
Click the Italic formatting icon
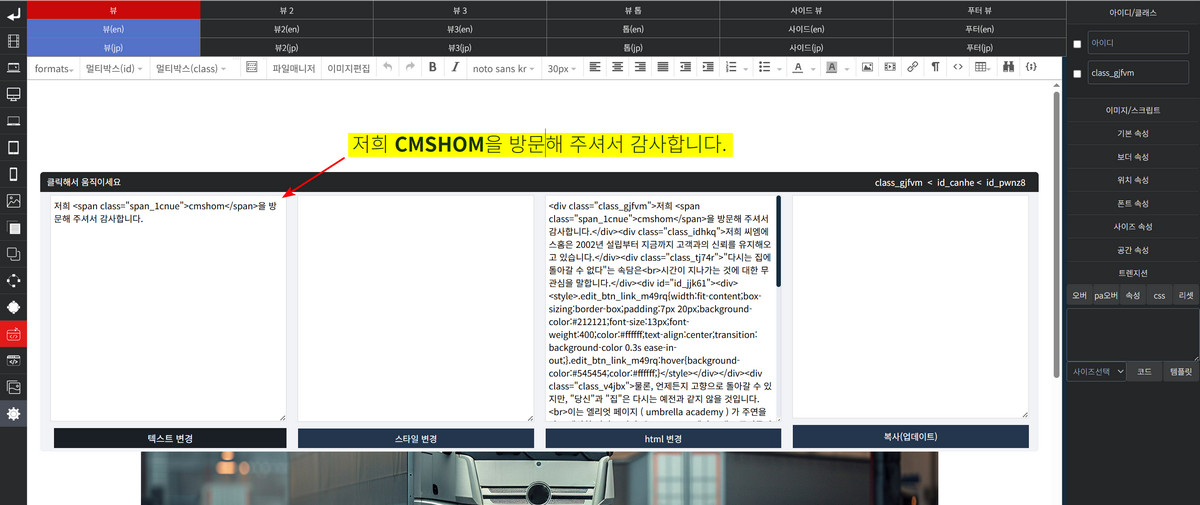(455, 68)
